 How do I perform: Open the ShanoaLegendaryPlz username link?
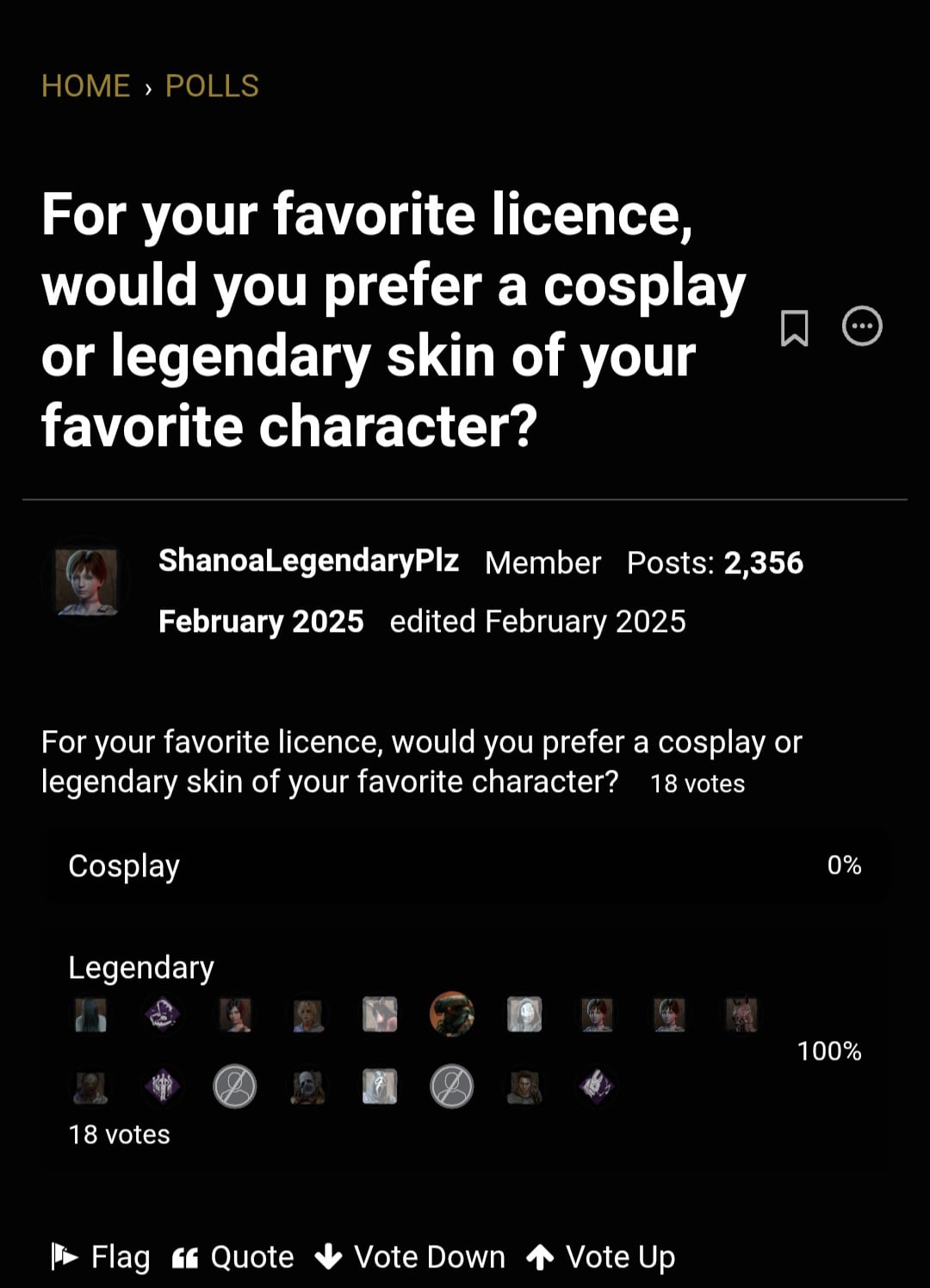tap(308, 561)
